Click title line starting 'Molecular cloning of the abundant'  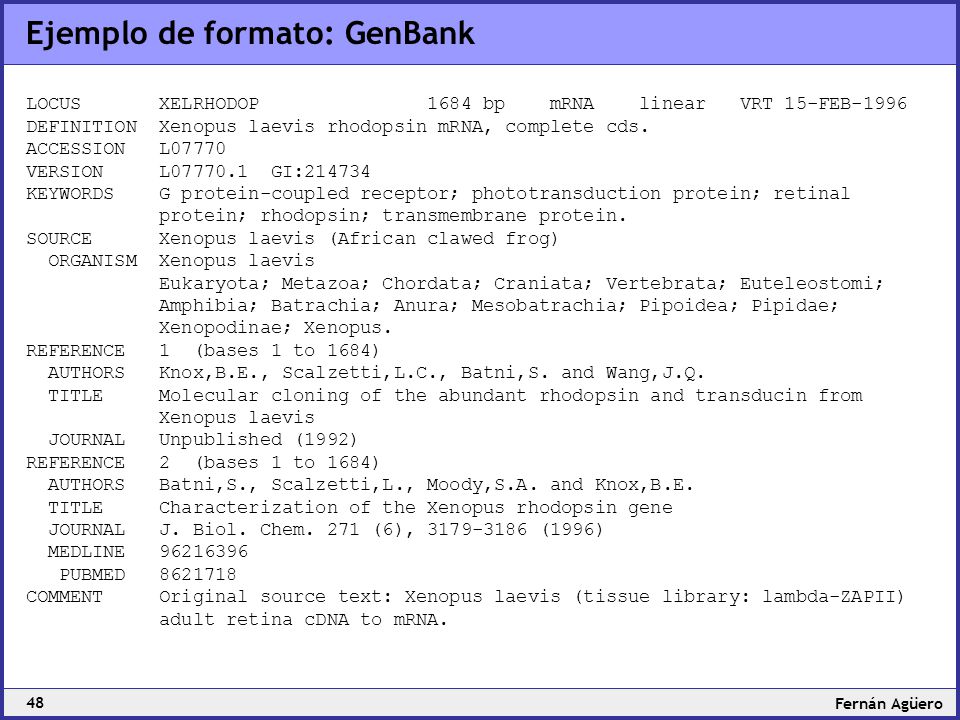pos(511,396)
